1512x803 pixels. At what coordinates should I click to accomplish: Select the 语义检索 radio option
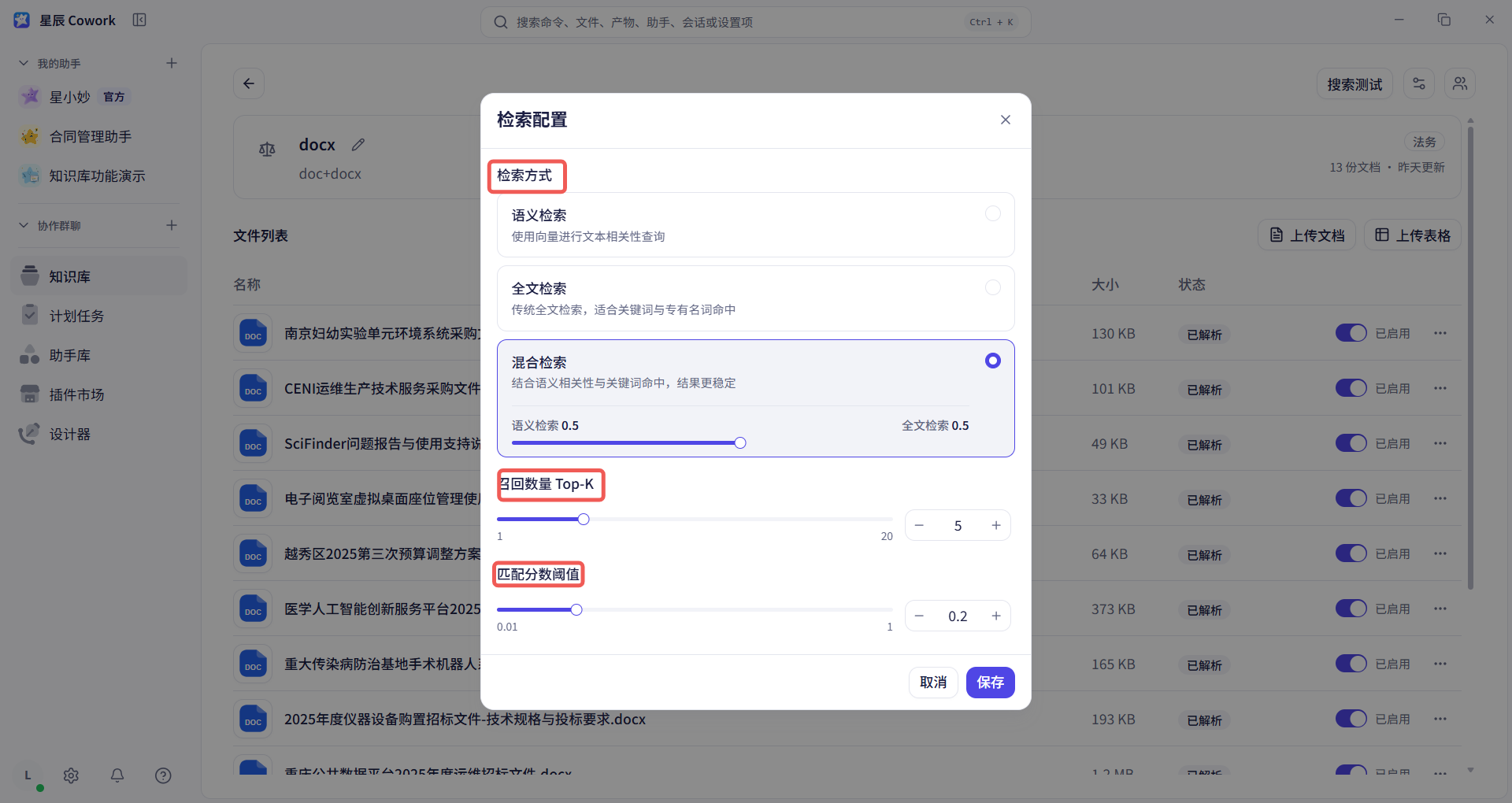tap(993, 214)
